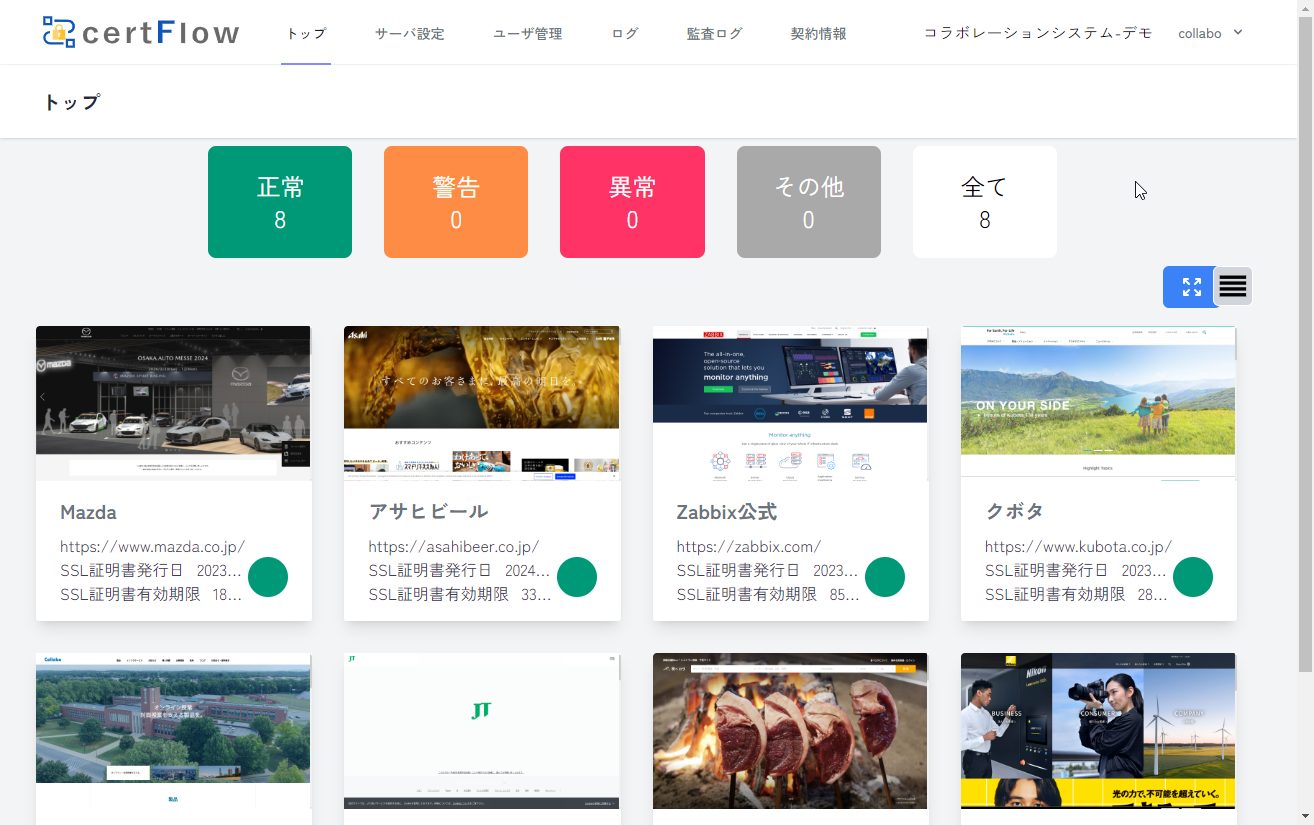Click the トップ page heading
The image size is (1314, 825).
coord(72,102)
